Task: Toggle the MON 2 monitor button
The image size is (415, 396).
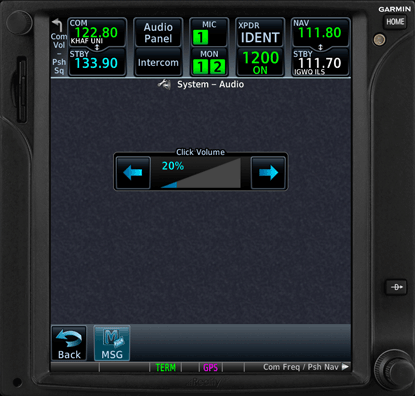Action: pyautogui.click(x=217, y=67)
